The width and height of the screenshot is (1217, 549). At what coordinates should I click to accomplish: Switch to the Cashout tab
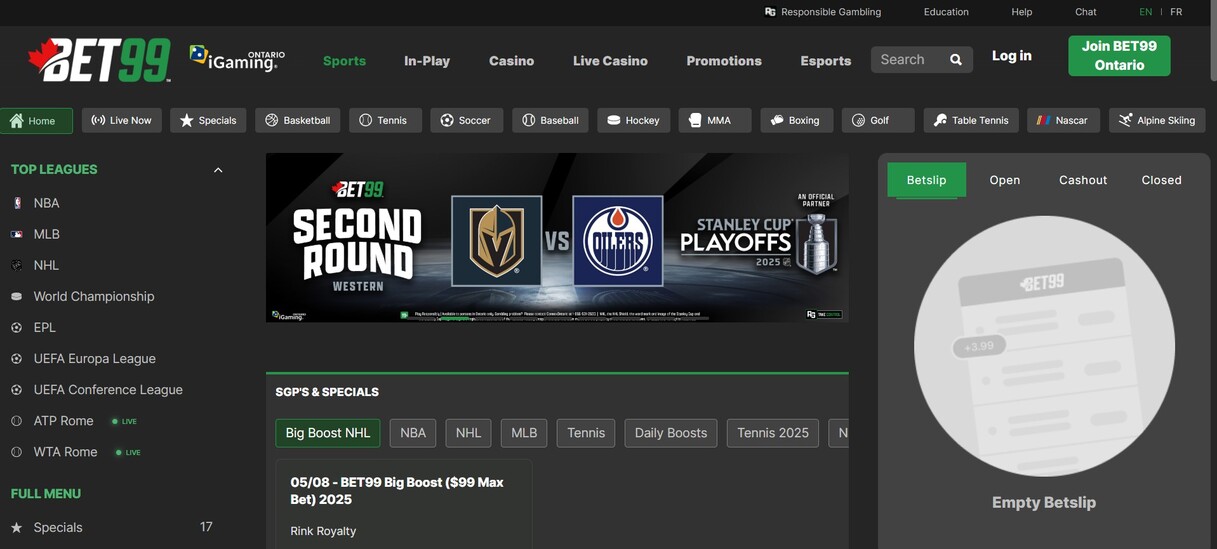1083,180
